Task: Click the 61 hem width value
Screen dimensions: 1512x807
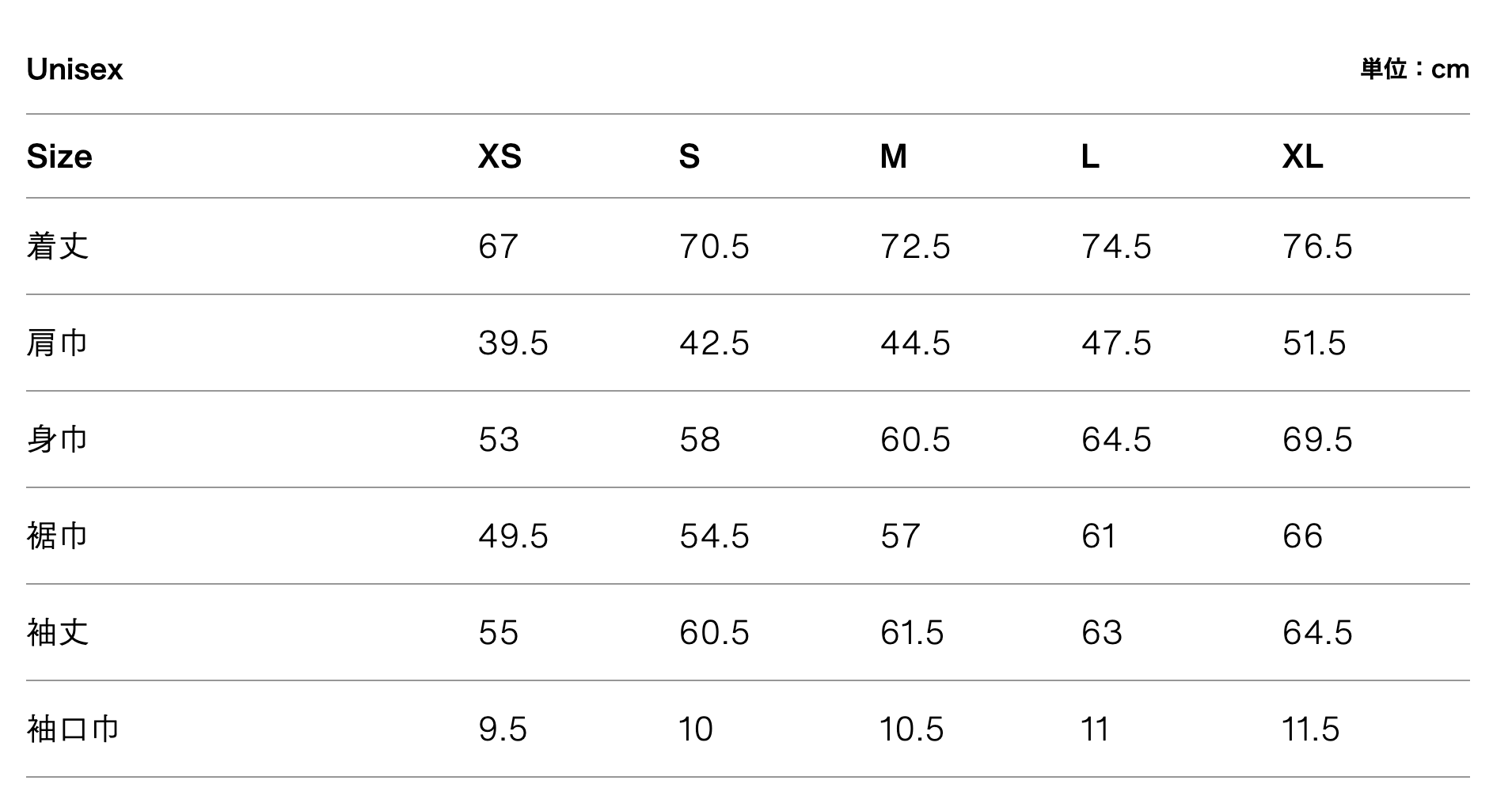Action: (x=1099, y=536)
